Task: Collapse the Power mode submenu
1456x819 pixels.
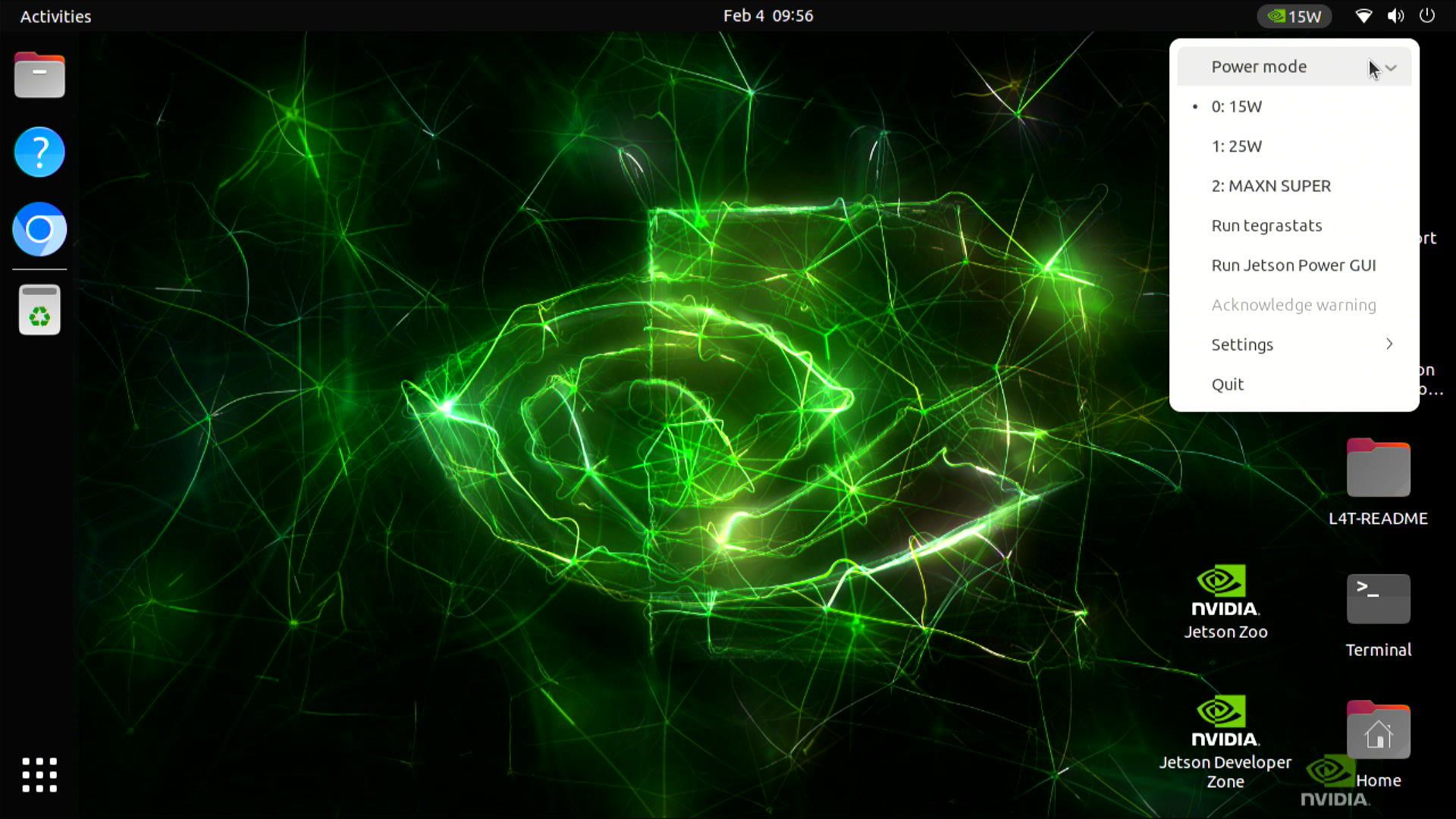Action: (1294, 67)
